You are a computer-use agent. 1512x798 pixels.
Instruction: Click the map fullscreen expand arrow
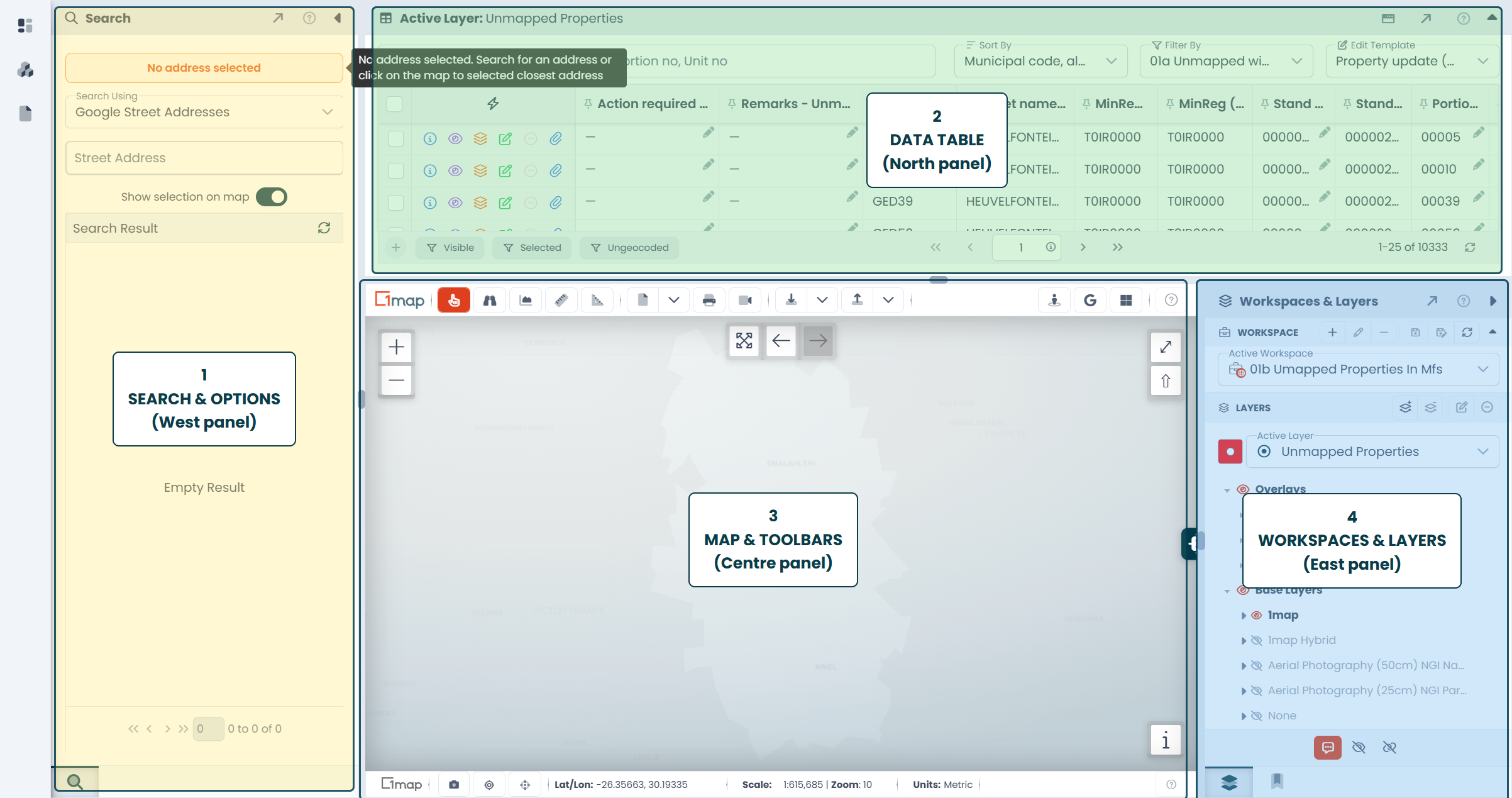pos(1166,347)
